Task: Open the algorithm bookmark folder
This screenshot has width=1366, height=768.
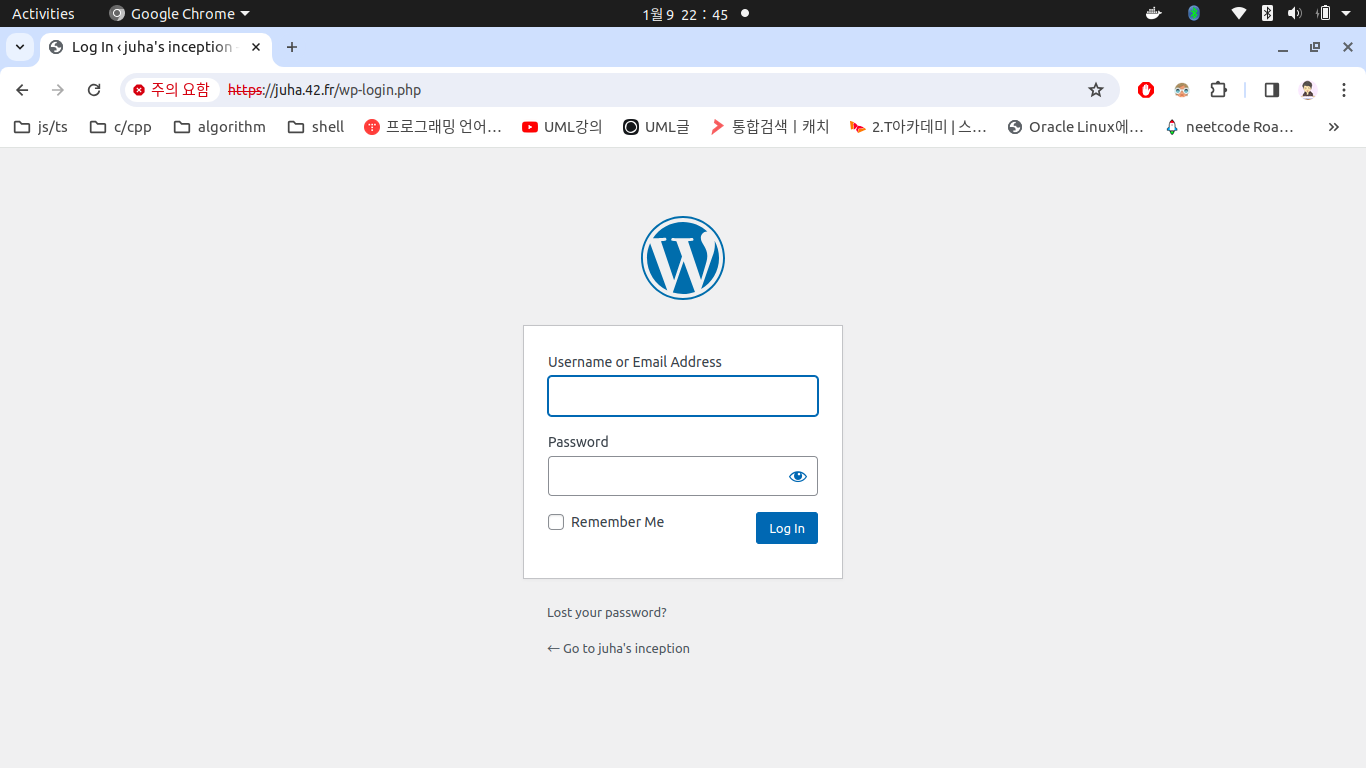Action: click(x=220, y=127)
